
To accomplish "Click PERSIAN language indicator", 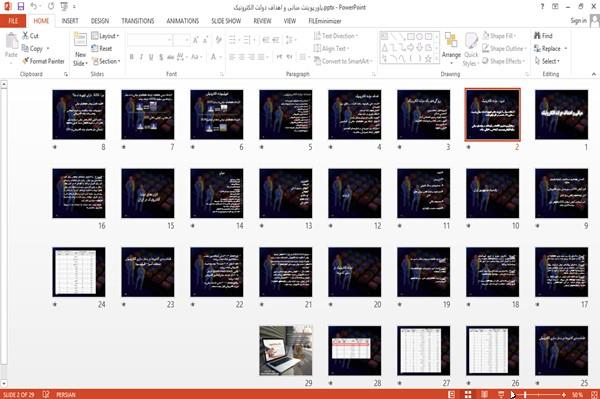I will coord(66,395).
